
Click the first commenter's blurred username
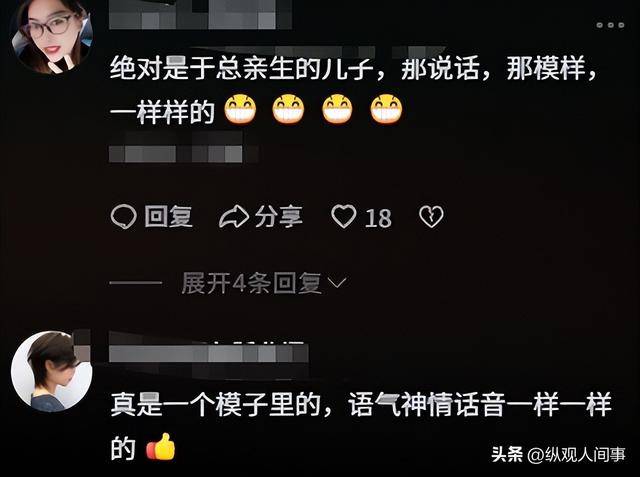click(x=200, y=16)
